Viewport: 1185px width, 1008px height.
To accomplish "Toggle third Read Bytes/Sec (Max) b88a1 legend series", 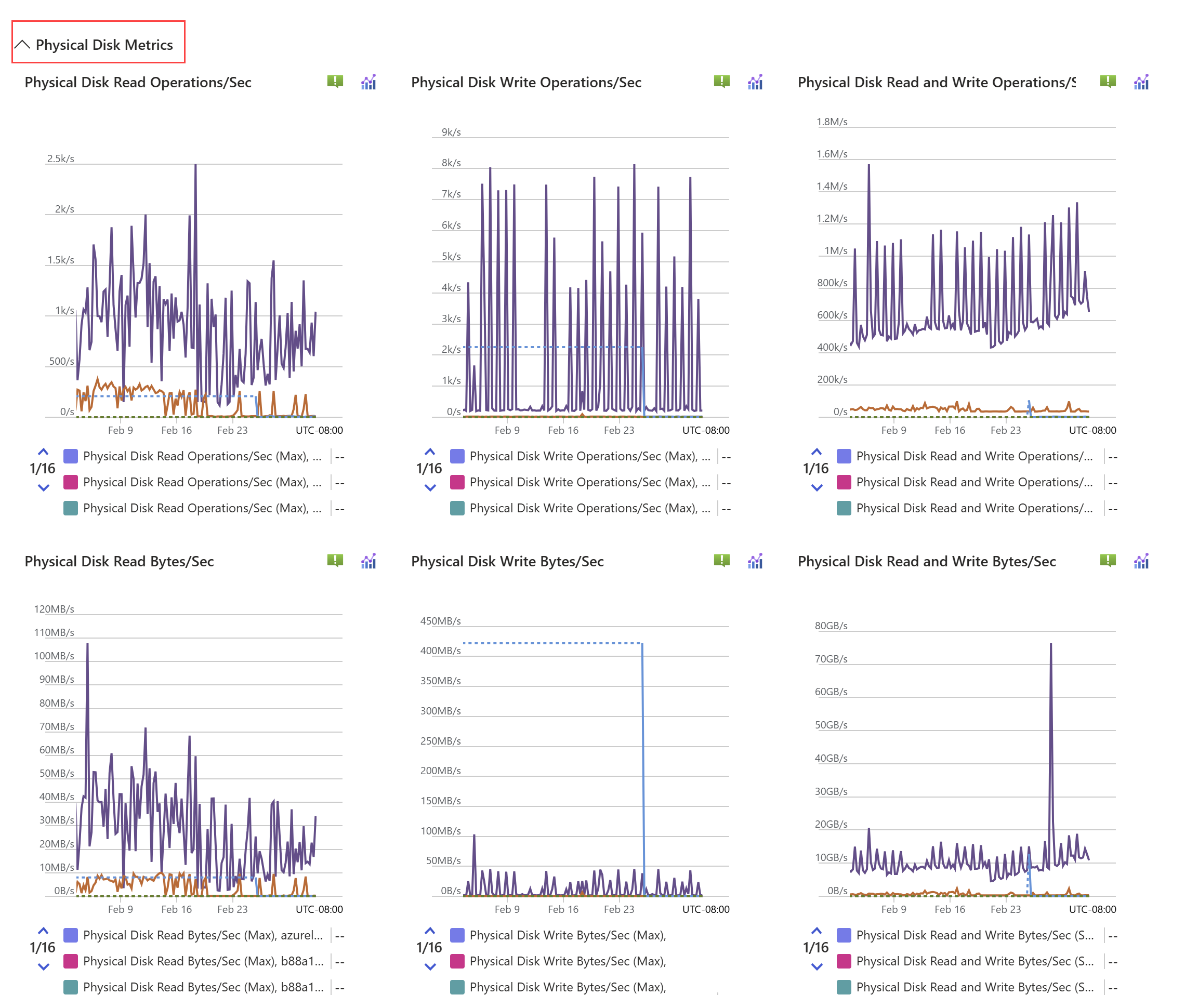I will coord(203,986).
